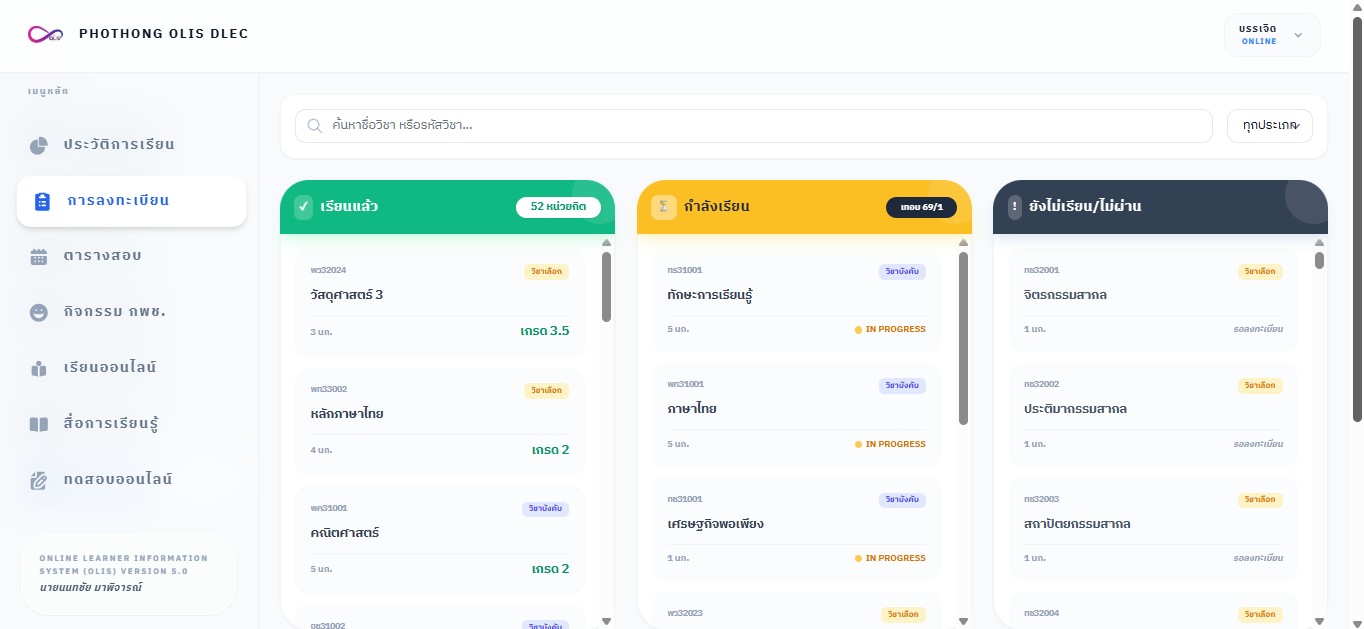Image resolution: width=1364 pixels, height=629 pixels.
Task: Click the exclamation icon in ยังไม่เรียน/ไม่ผ่าน header
Action: point(1015,207)
